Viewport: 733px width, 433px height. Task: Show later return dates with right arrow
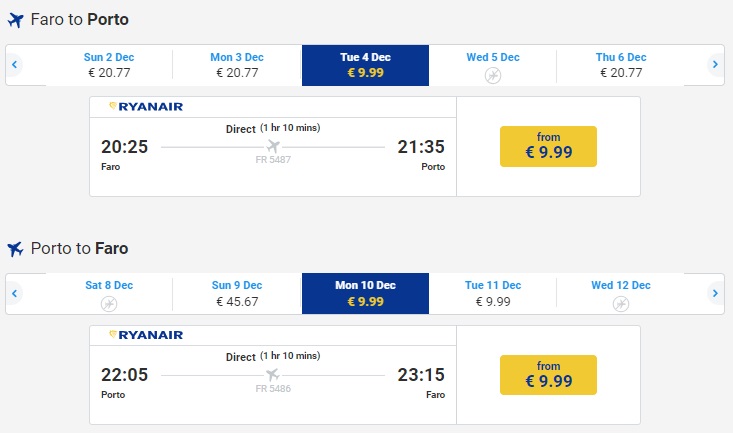click(x=715, y=294)
